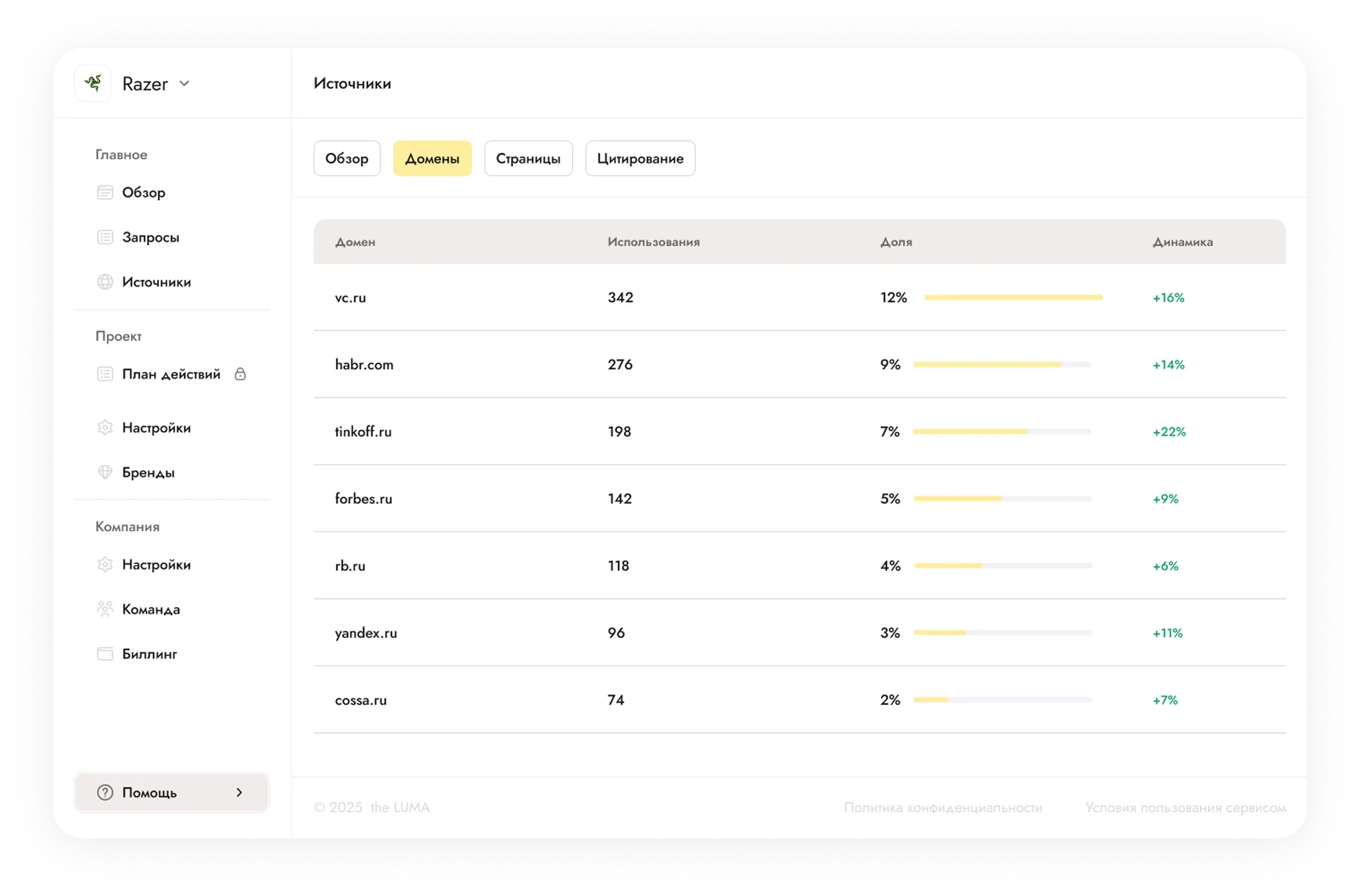Screen dimensions: 1360x896
Task: Click the Команда people icon
Action: point(105,609)
